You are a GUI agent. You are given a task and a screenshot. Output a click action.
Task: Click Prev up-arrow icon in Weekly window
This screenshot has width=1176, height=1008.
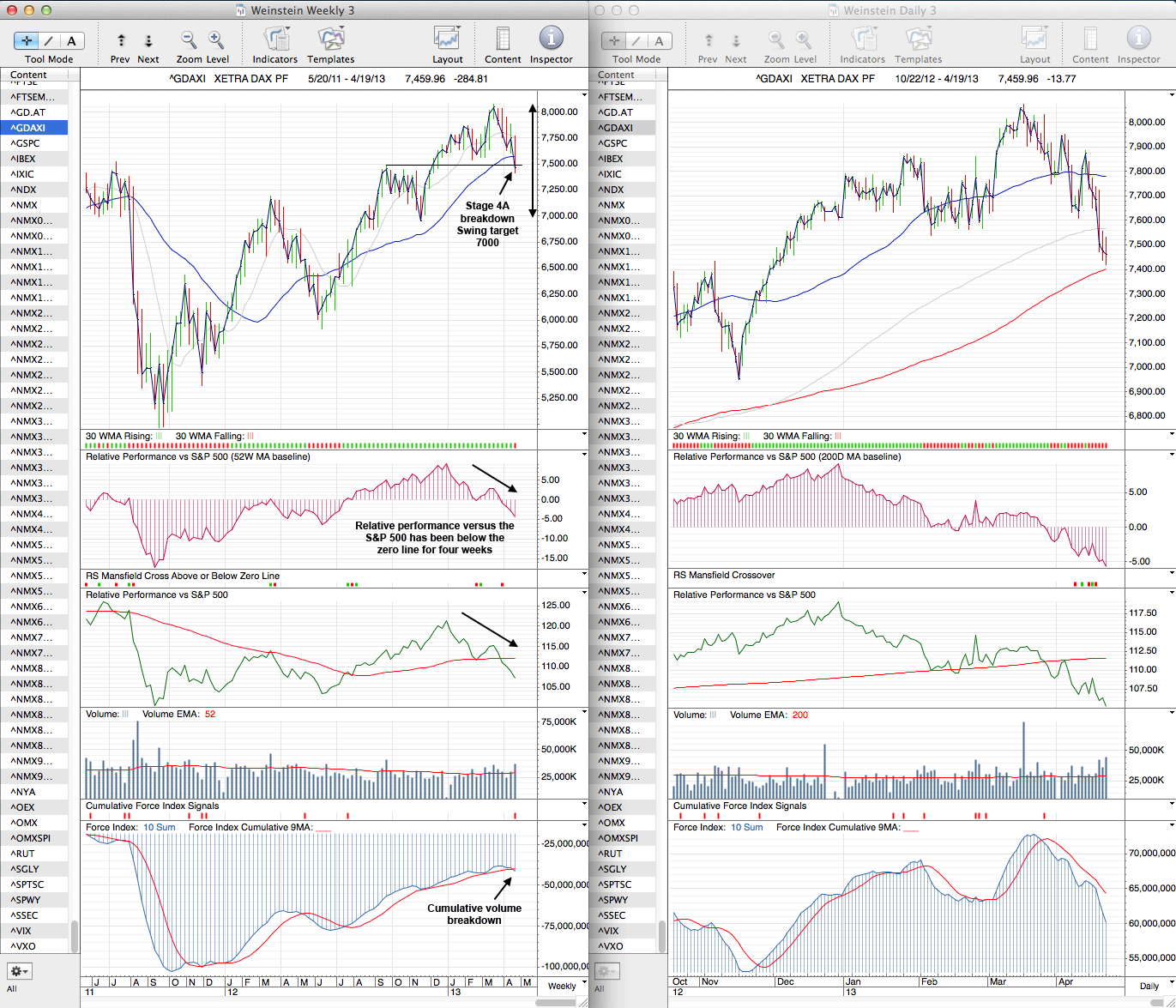pyautogui.click(x=121, y=40)
